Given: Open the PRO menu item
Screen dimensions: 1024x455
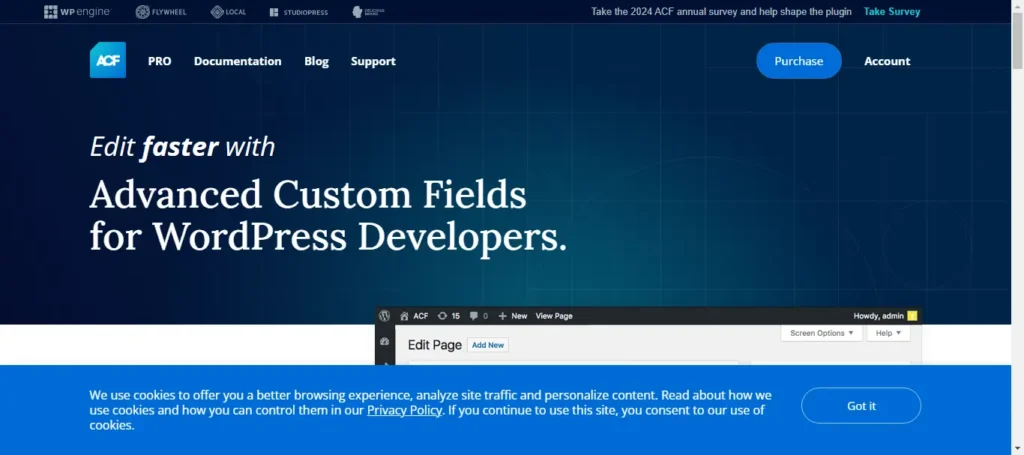Looking at the screenshot, I should [x=159, y=61].
